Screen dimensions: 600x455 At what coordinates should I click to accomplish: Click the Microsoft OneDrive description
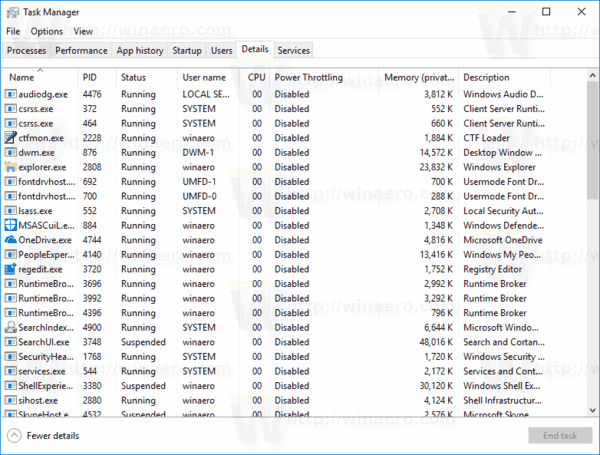click(x=503, y=240)
